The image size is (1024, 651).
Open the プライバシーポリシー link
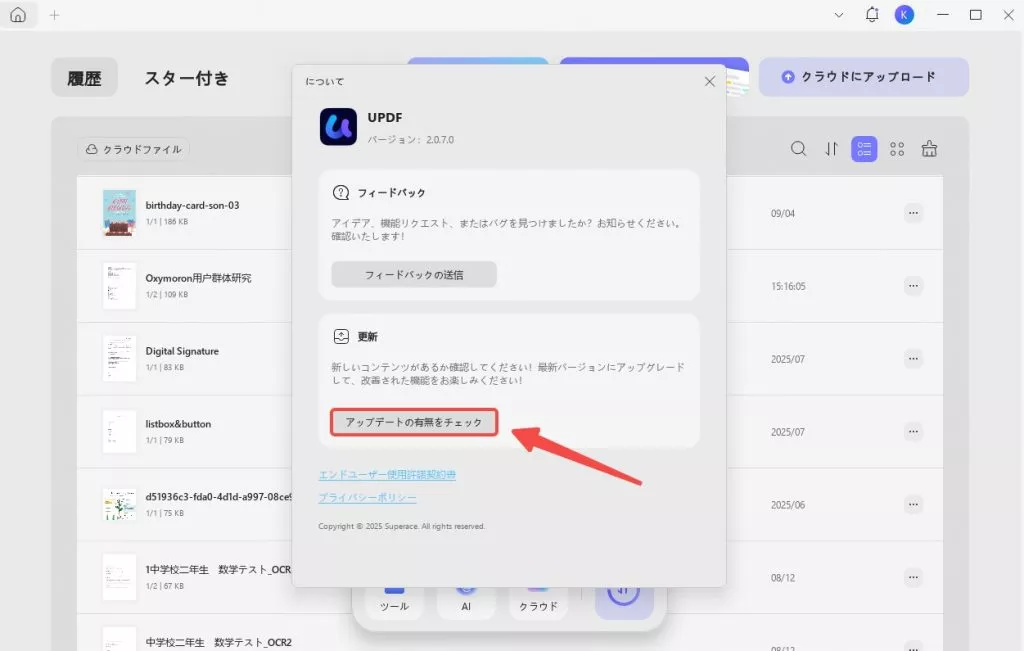tap(367, 498)
